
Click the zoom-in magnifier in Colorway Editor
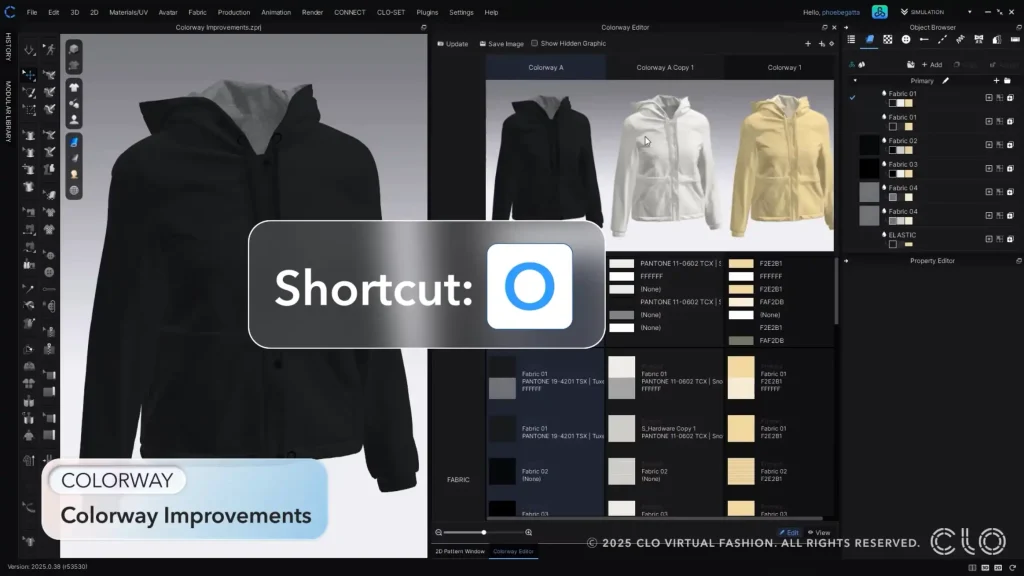pos(529,532)
